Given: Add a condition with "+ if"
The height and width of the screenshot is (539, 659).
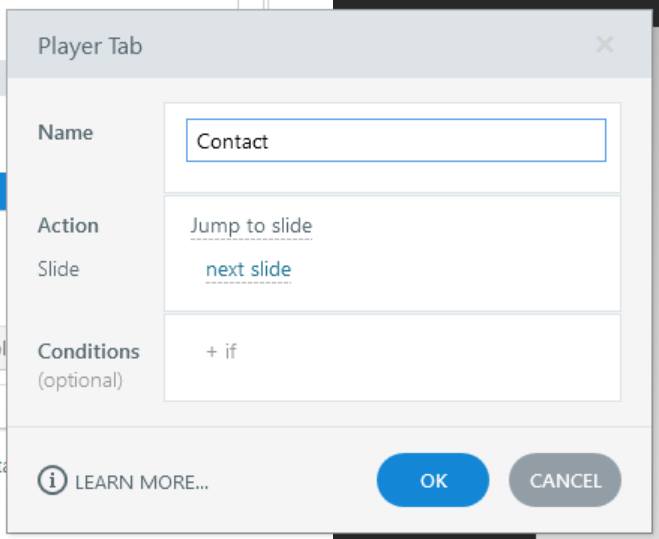Looking at the screenshot, I should click(x=221, y=351).
